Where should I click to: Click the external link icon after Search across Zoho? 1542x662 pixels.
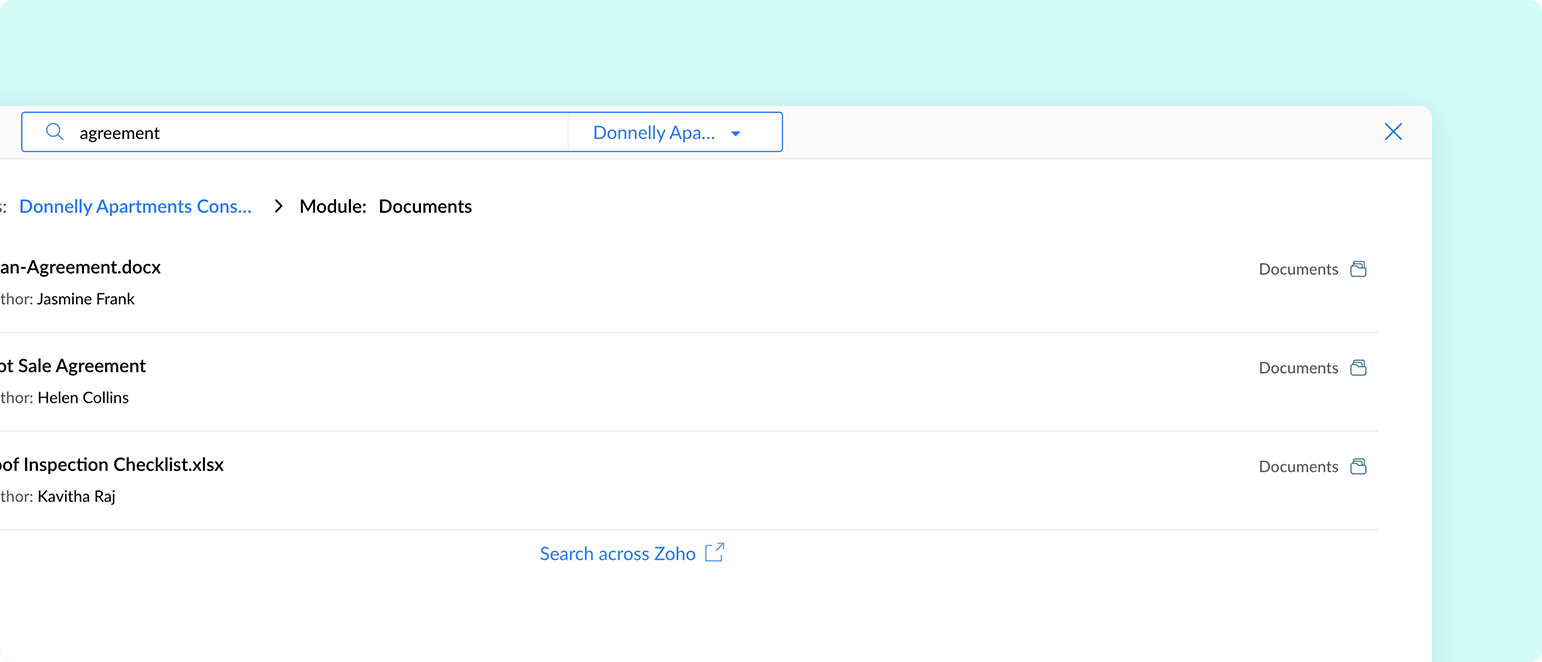[x=714, y=553]
